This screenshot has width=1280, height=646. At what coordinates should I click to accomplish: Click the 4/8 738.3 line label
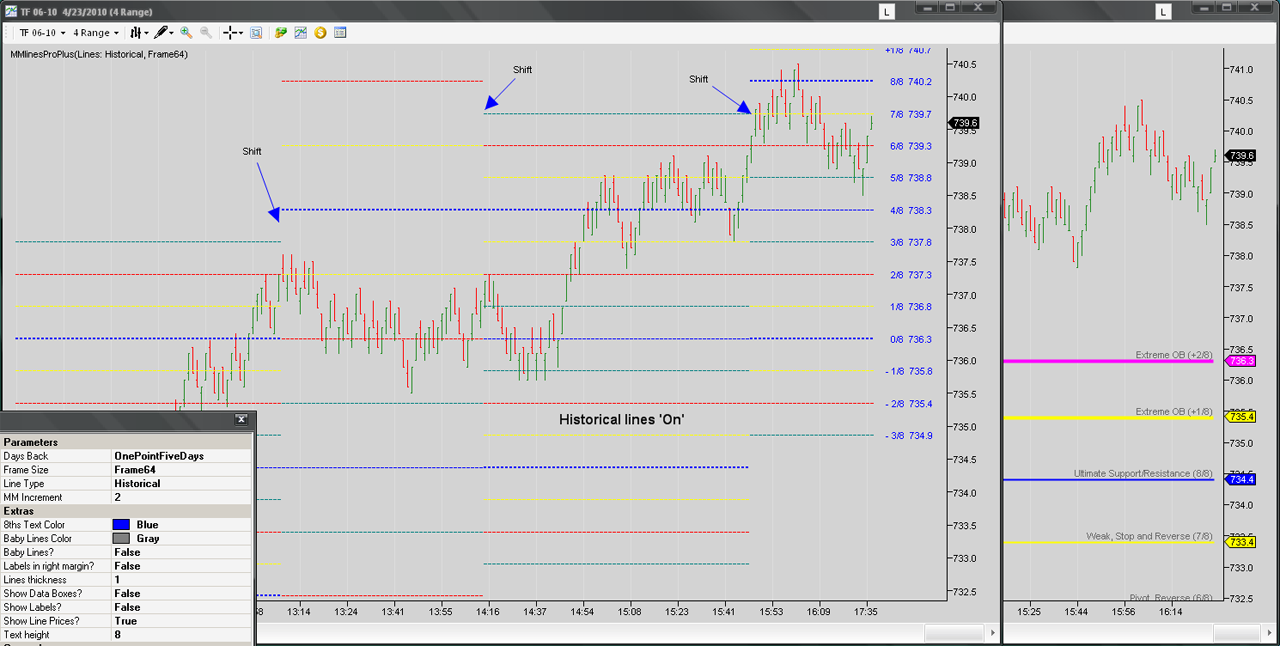click(911, 211)
